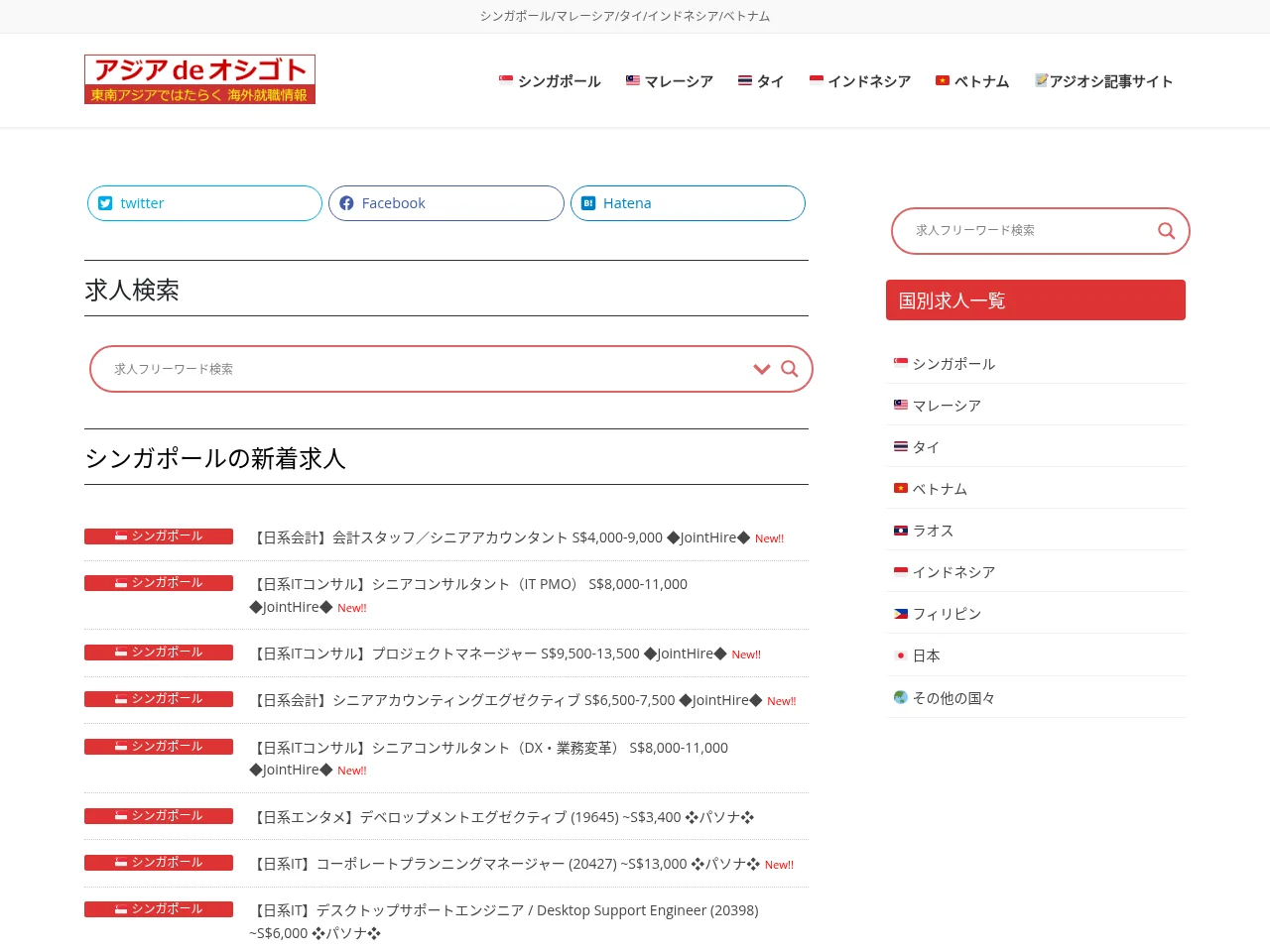
Task: Click the main search magnifier icon
Action: coord(790,369)
